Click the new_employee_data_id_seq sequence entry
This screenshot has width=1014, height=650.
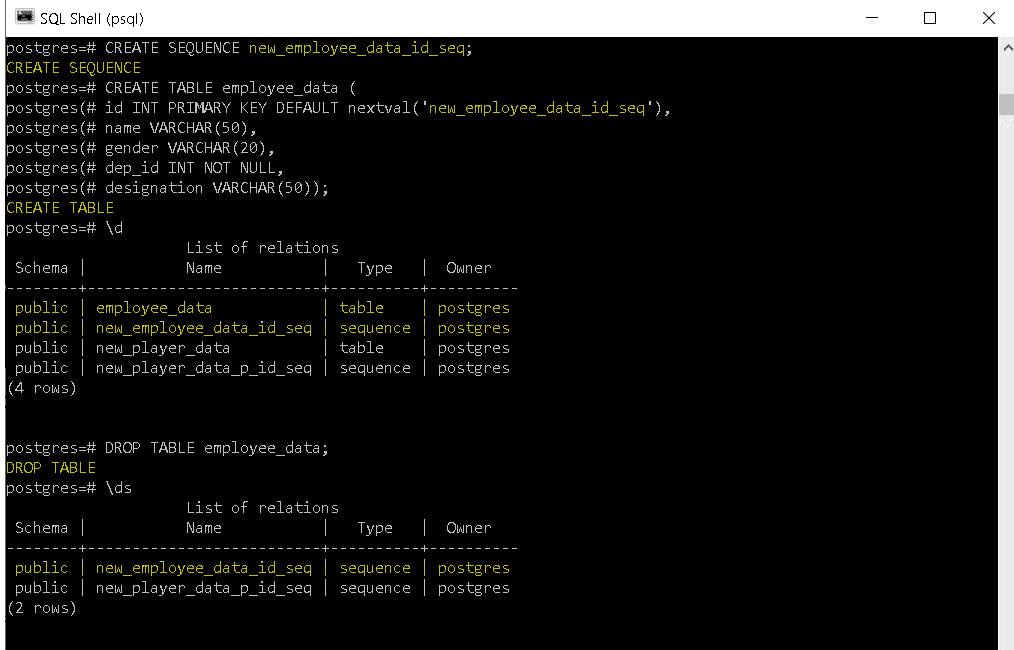203,327
